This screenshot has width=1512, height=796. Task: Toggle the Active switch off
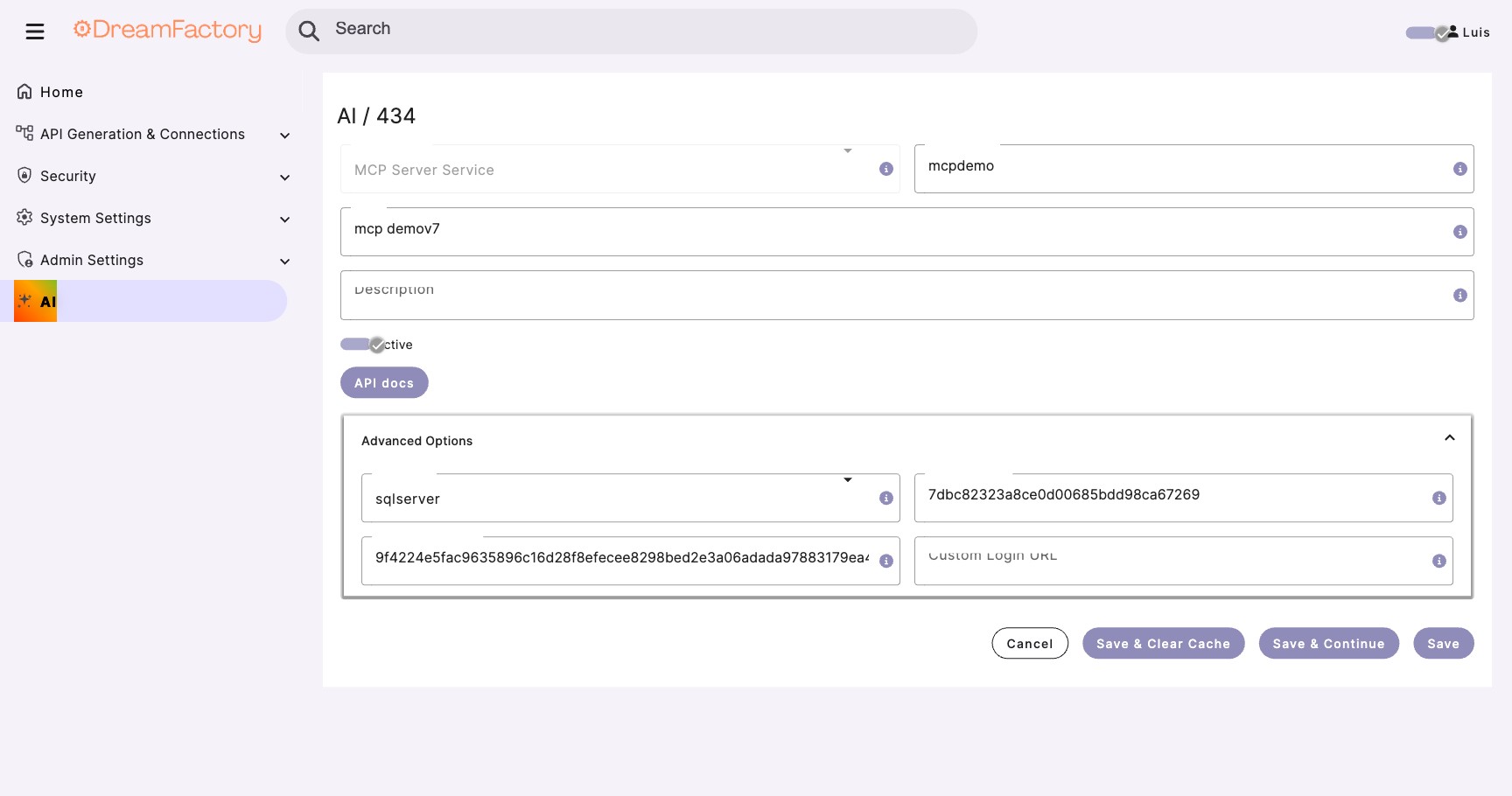point(358,344)
